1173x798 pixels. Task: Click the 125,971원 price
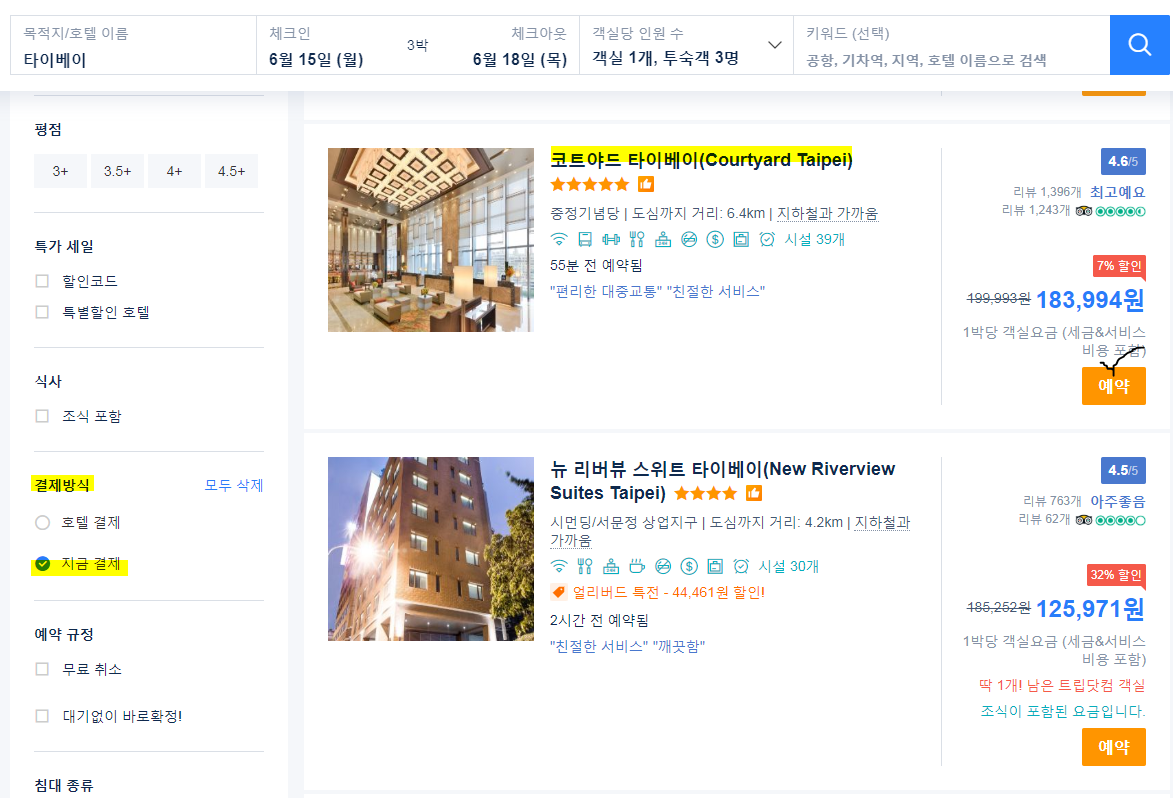coord(1090,609)
